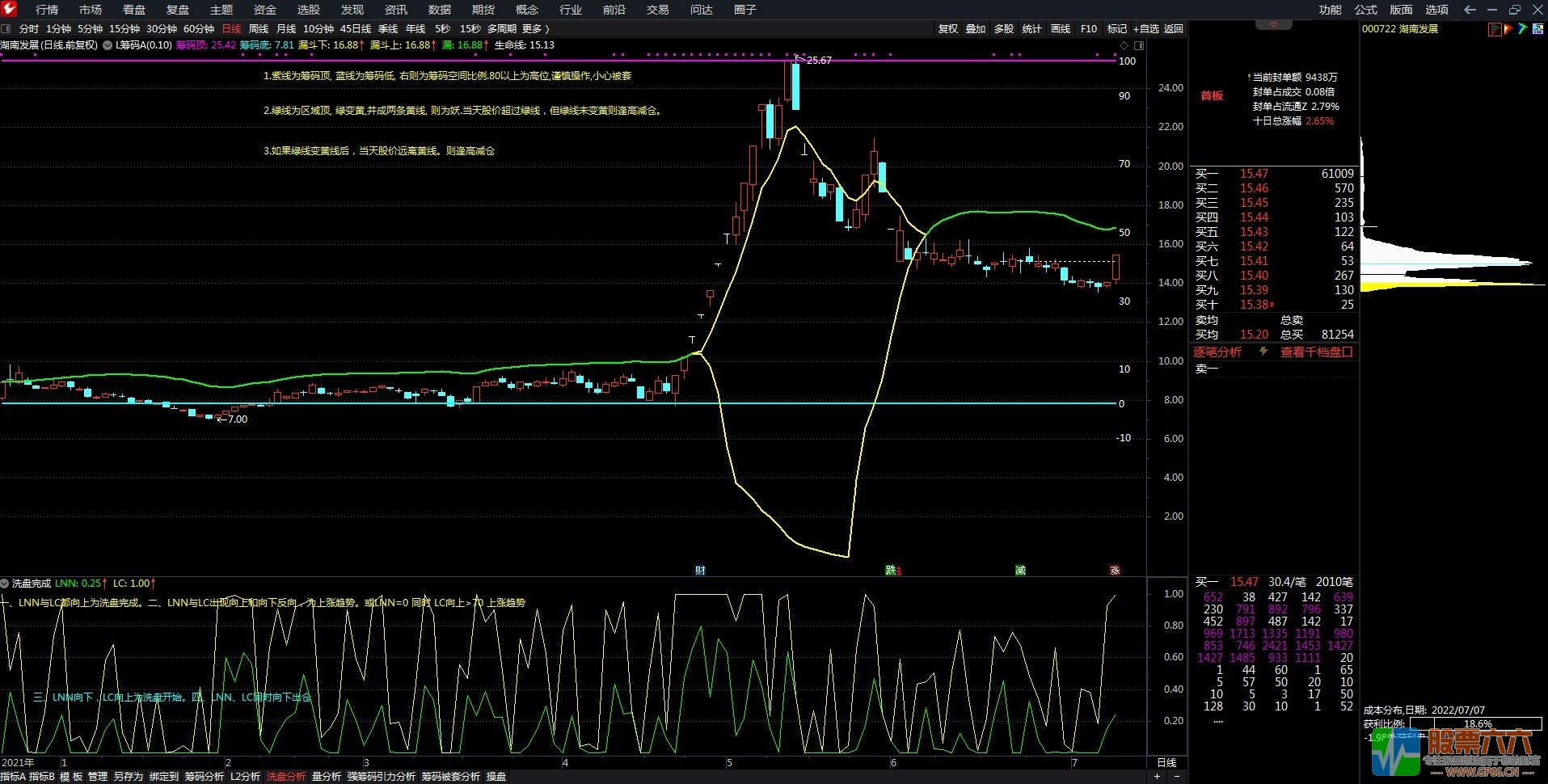
Task: Open the 市场 menu
Action: pos(91,10)
